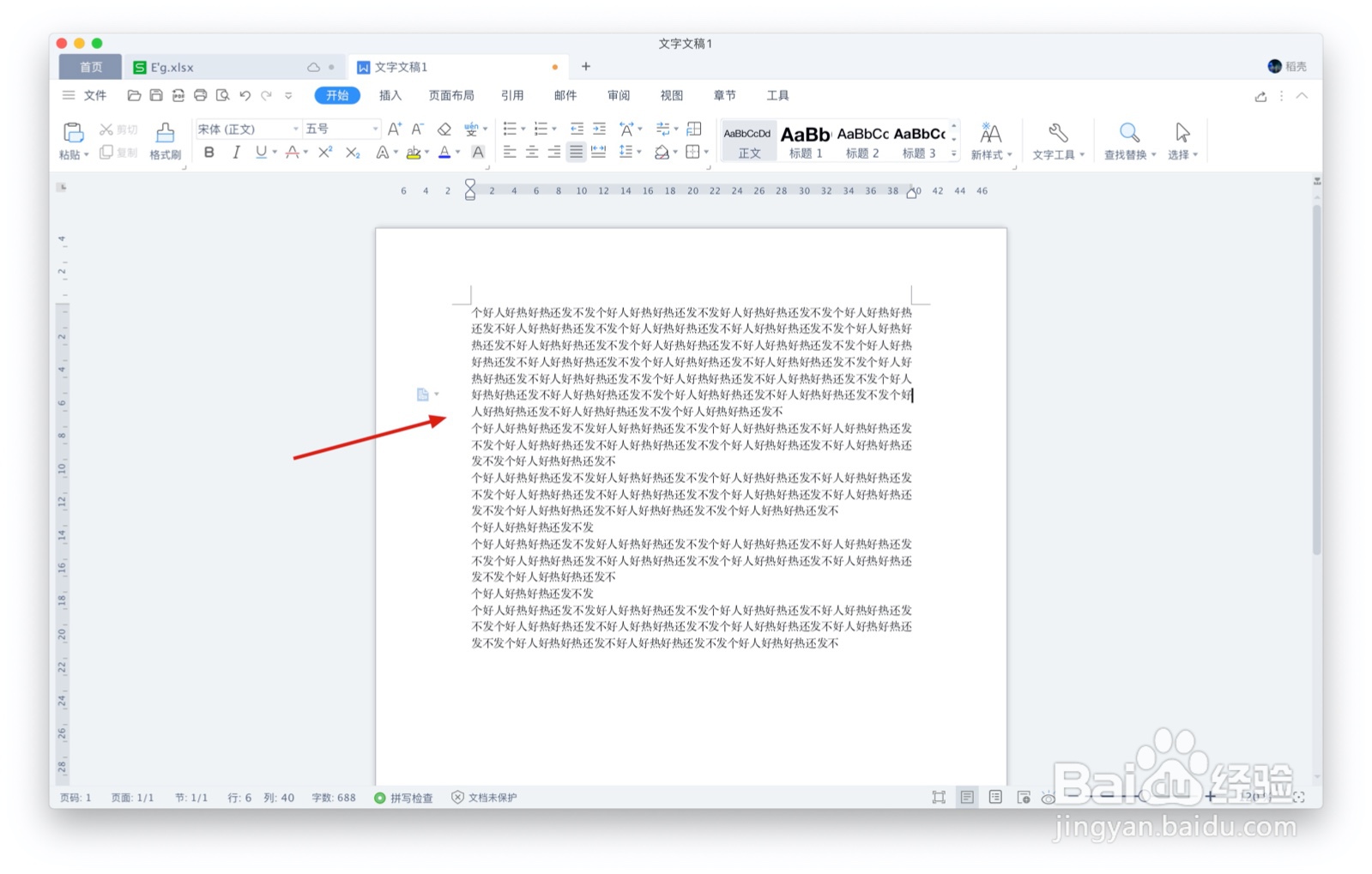
Task: Switch to outline view in status bar
Action: [995, 797]
